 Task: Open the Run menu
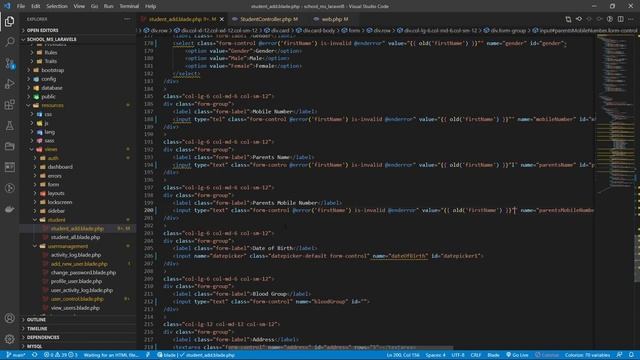(x=108, y=6)
